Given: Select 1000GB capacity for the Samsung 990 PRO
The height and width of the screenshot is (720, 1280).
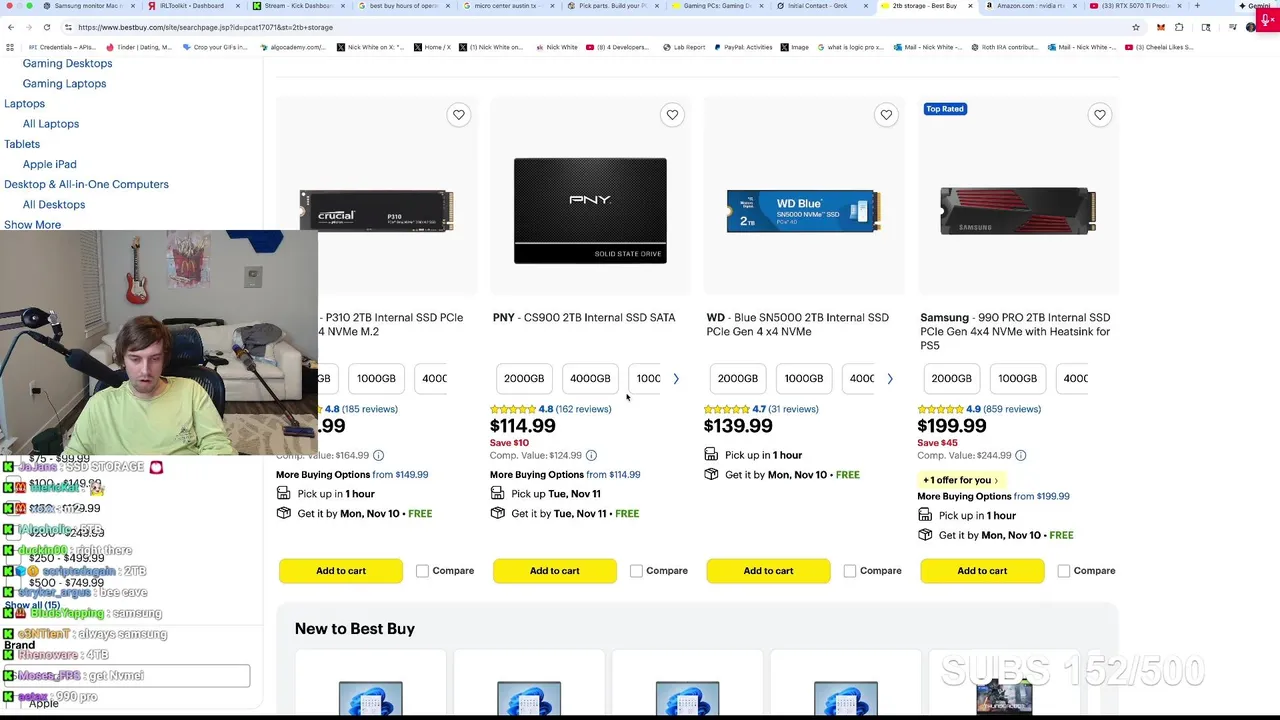Looking at the screenshot, I should click(1018, 378).
